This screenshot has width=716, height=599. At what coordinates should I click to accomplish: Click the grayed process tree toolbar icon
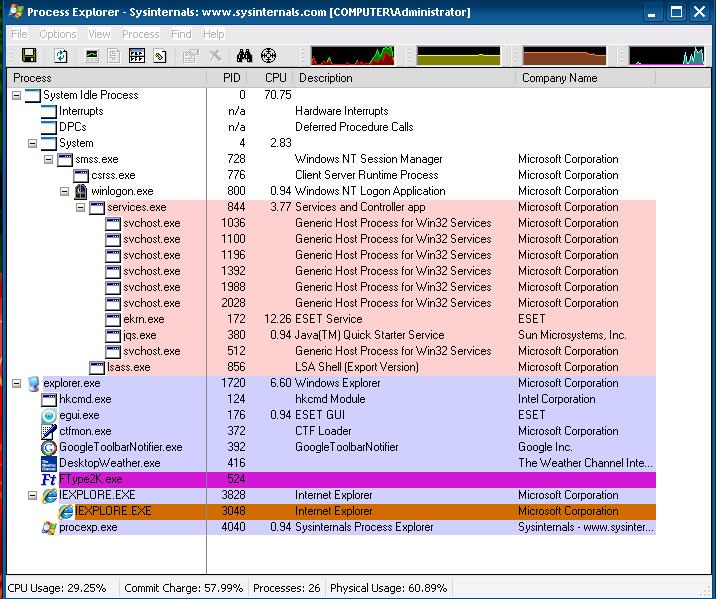tap(114, 56)
